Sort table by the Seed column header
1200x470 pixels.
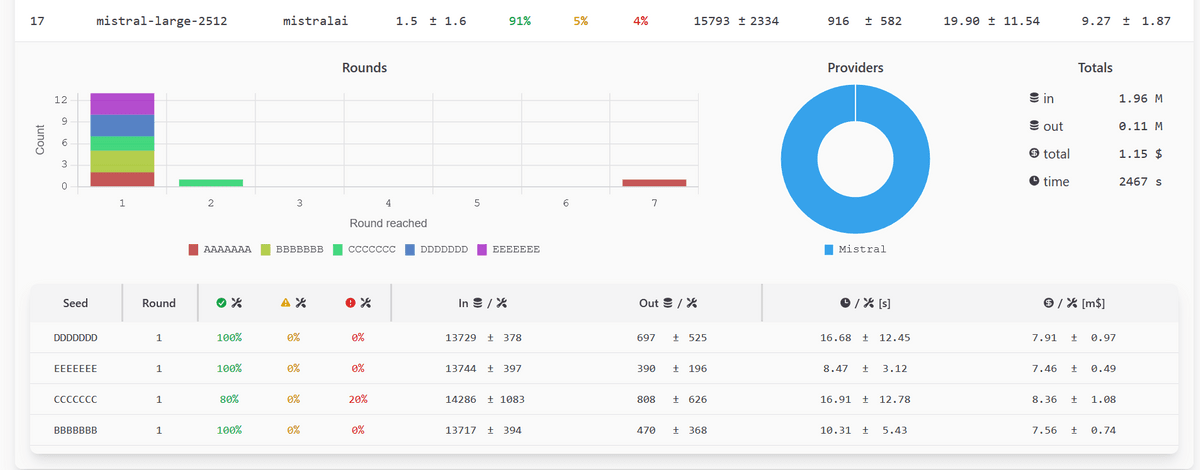[75, 303]
